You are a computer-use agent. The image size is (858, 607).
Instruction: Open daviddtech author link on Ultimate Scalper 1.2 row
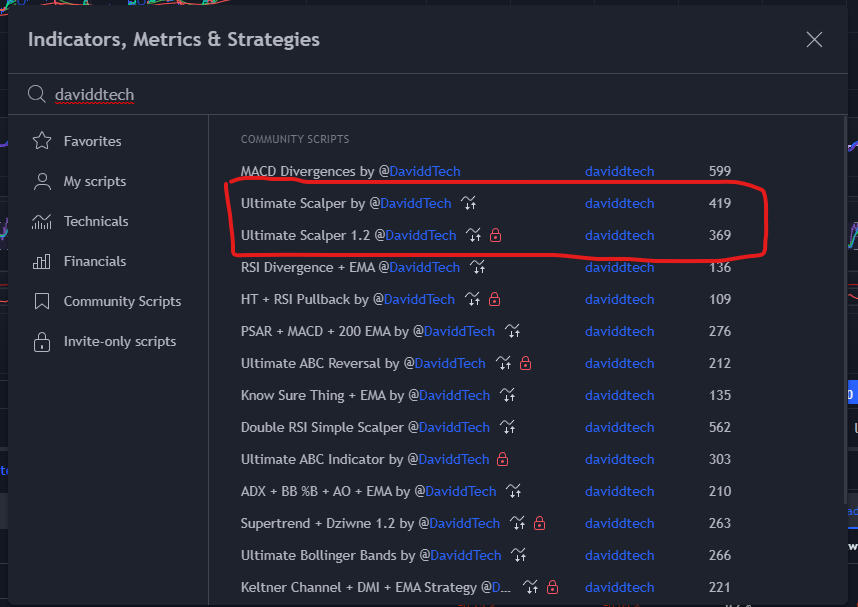pos(619,235)
